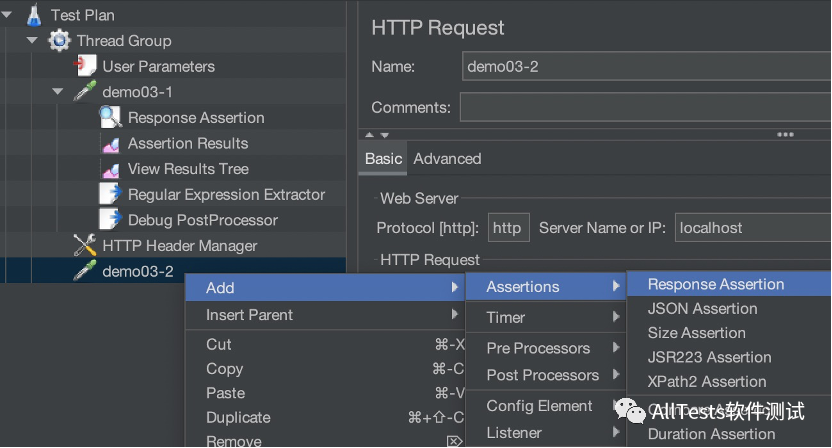Image resolution: width=832 pixels, height=448 pixels.
Task: Click the Thread Group gear icon
Action: (60, 41)
